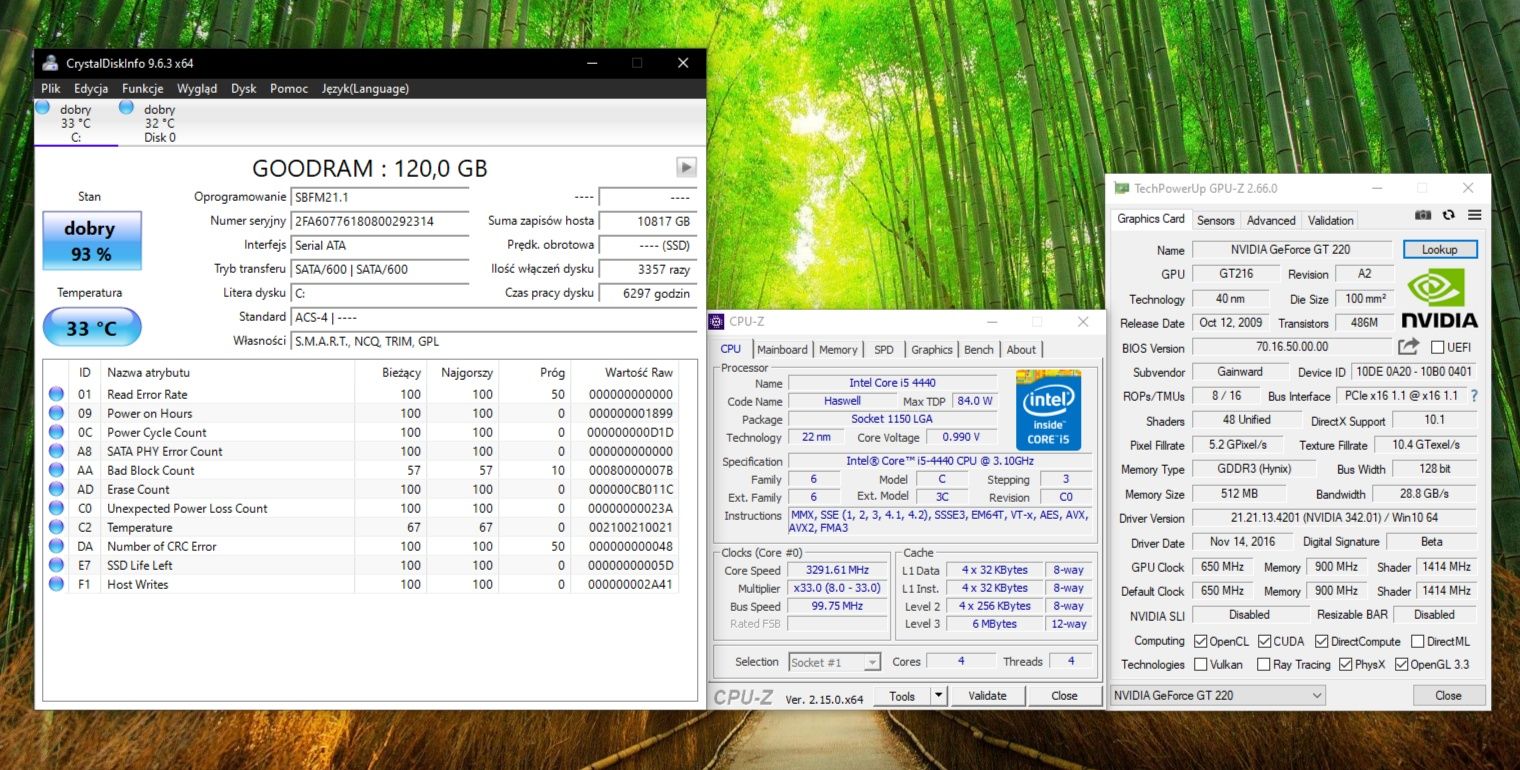
Task: Switch to the Memory tab in CPU-Z
Action: point(838,349)
